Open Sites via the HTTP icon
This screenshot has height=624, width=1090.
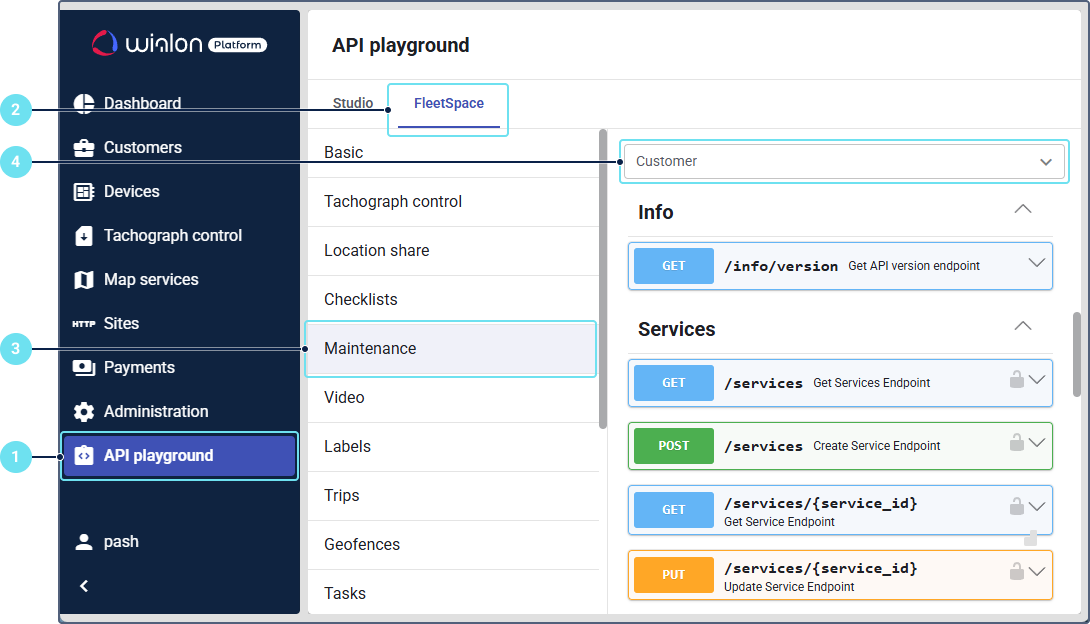pyautogui.click(x=84, y=324)
